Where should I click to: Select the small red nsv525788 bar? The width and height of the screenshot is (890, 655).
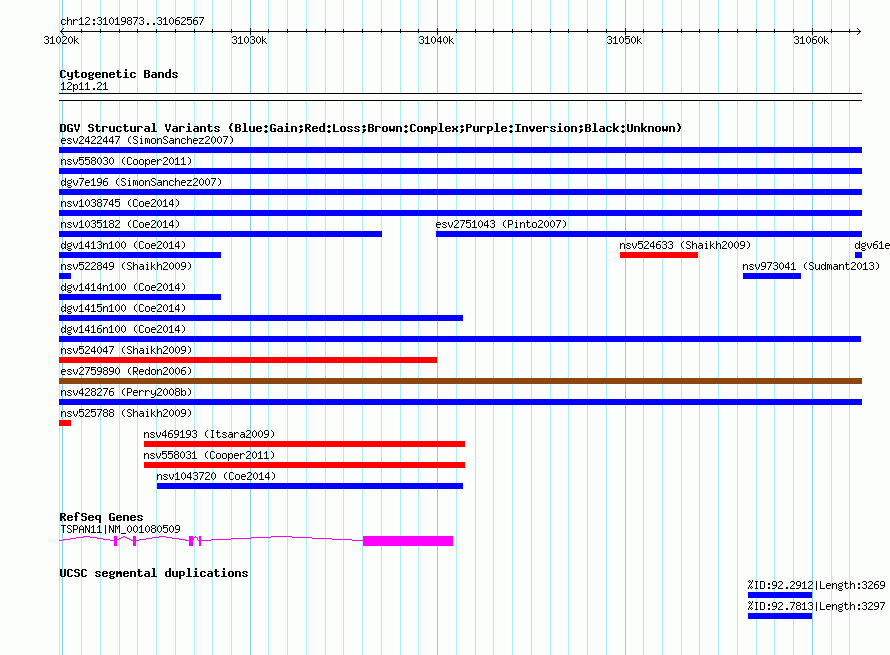(65, 423)
